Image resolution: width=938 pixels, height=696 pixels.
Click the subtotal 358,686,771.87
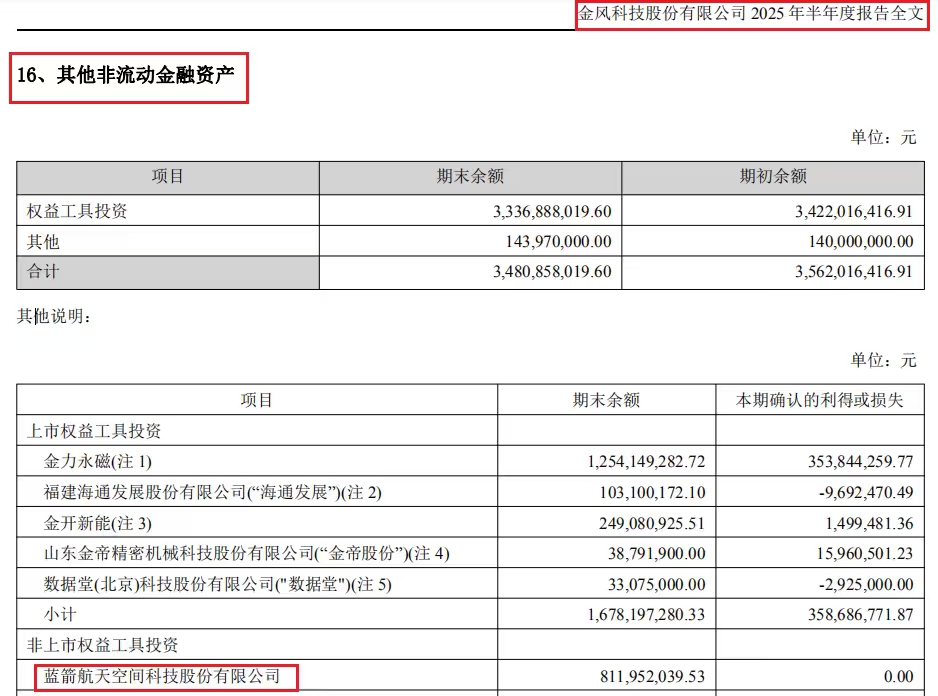point(860,615)
